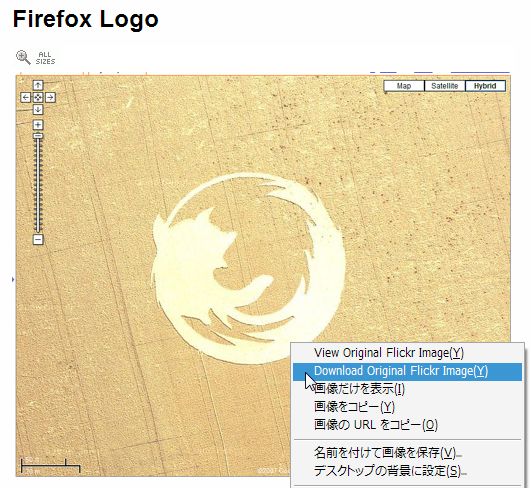Select デスクトップの背景に設定 menu entry
Viewport: 531px width, 488px height.
tap(407, 471)
